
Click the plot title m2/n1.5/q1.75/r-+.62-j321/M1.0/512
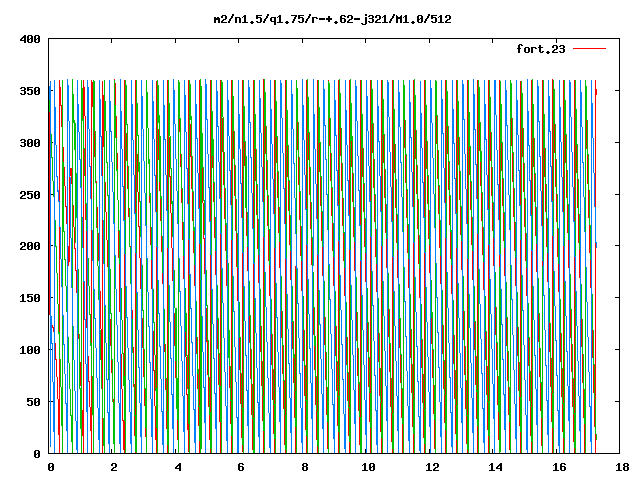(333, 19)
